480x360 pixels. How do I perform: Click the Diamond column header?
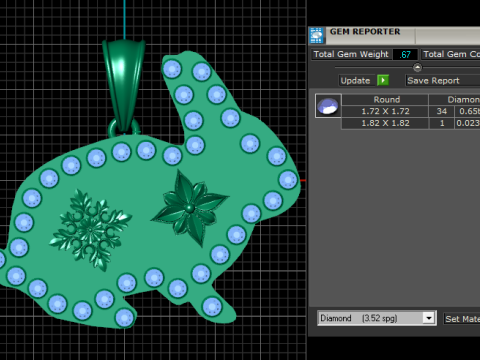[x=455, y=100]
